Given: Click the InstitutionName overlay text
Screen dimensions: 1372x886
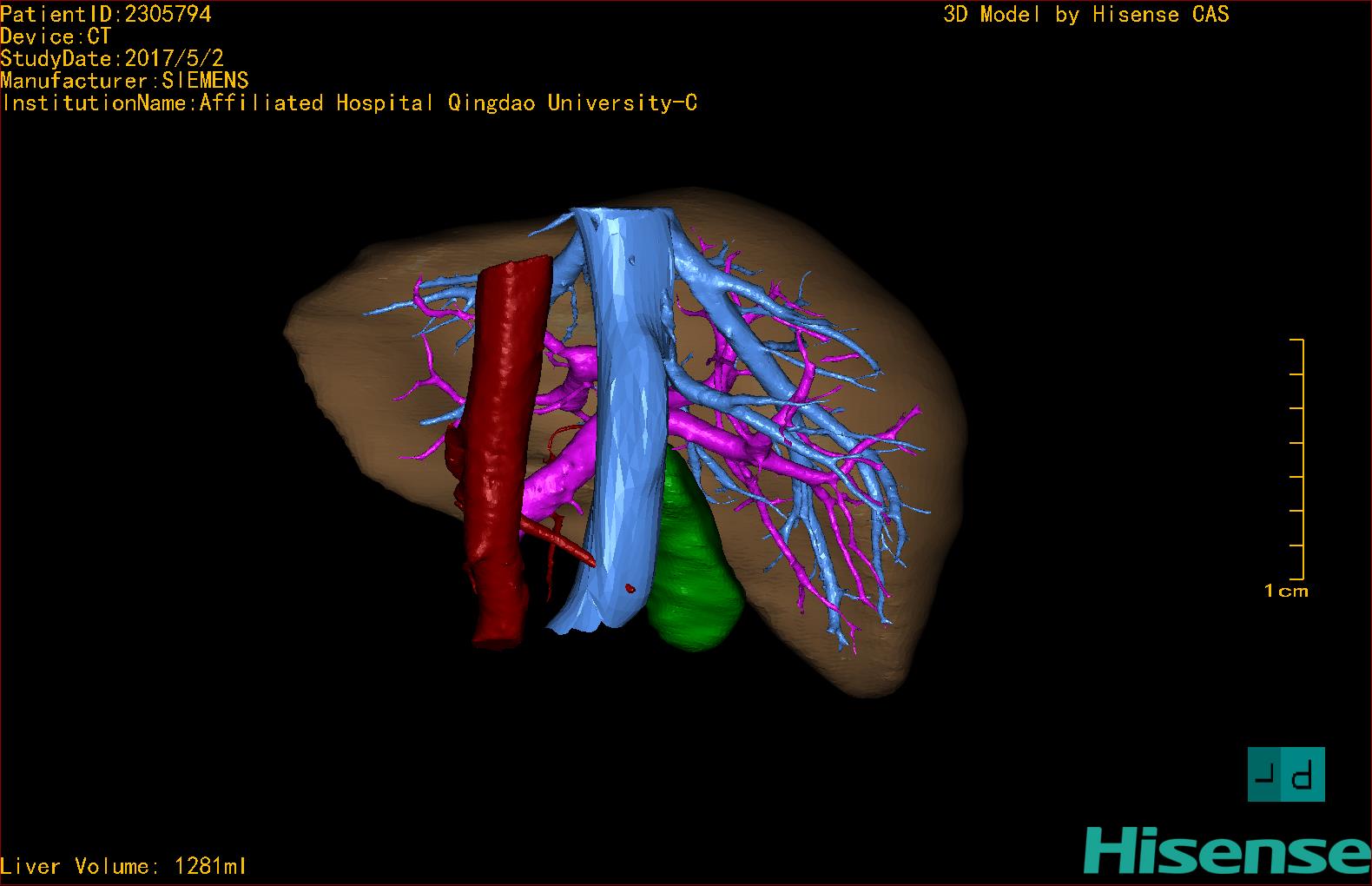Looking at the screenshot, I should point(348,103).
